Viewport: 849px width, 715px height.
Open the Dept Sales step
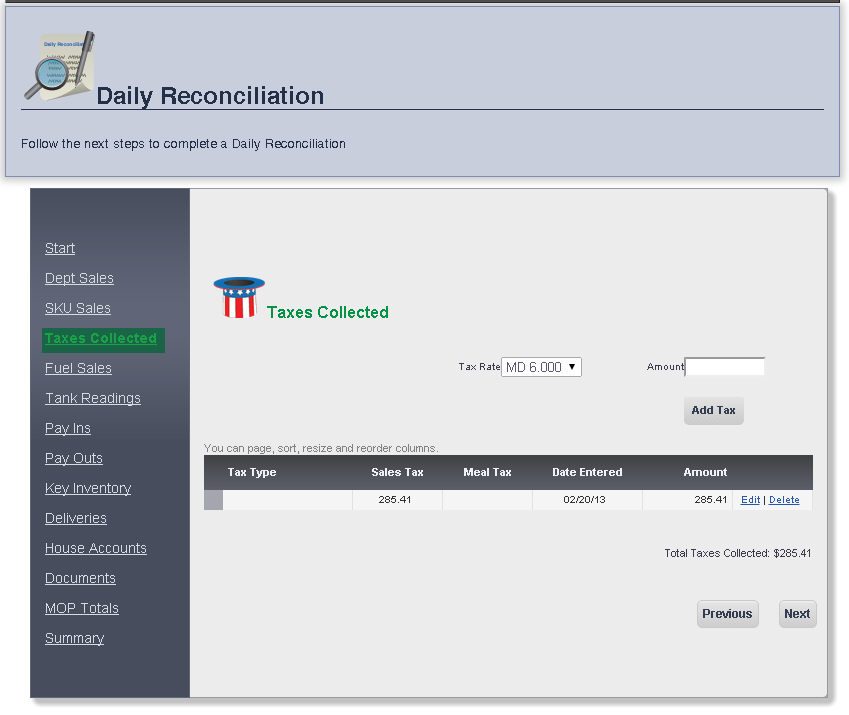tap(79, 278)
